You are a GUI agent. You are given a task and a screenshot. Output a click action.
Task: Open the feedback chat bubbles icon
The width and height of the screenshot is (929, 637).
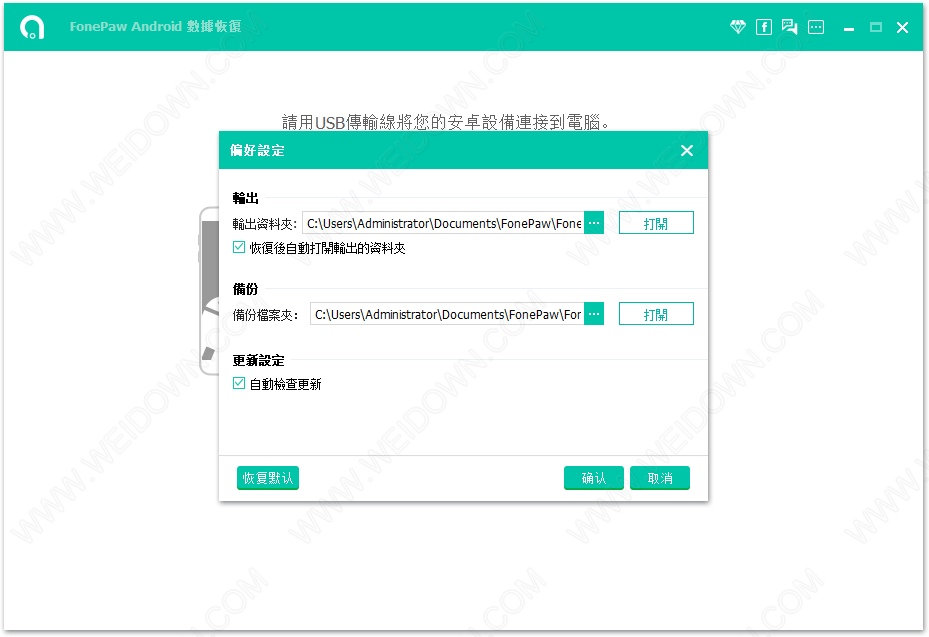789,27
